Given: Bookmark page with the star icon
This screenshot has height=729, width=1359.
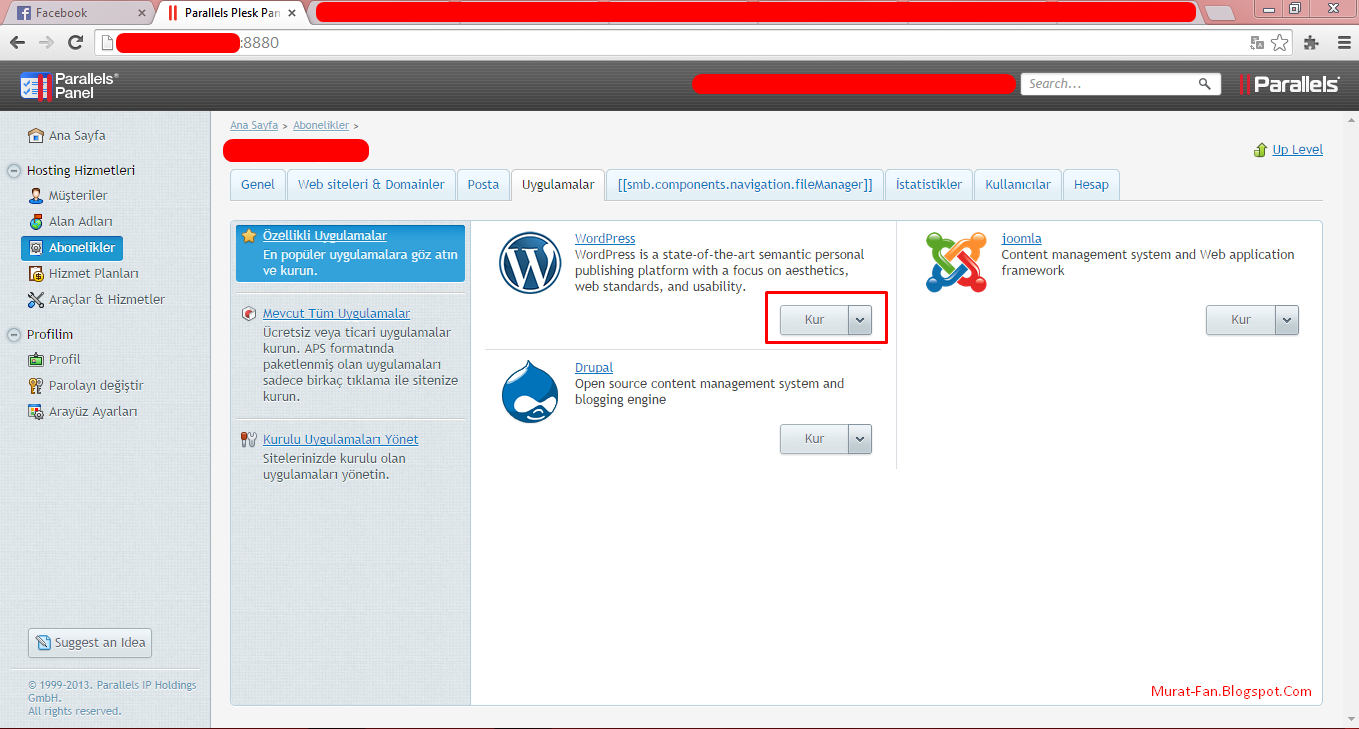Looking at the screenshot, I should pos(1279,42).
